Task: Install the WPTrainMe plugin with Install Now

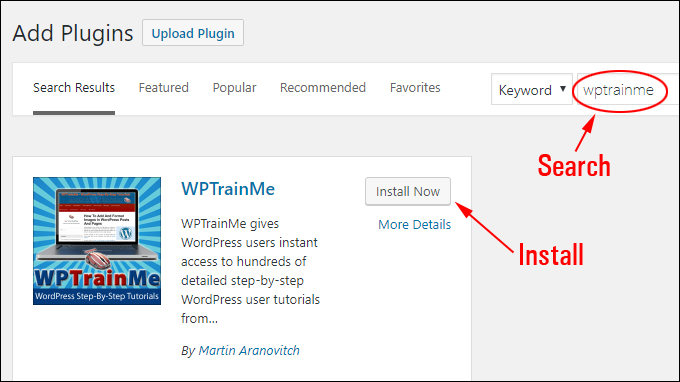Action: (x=408, y=191)
